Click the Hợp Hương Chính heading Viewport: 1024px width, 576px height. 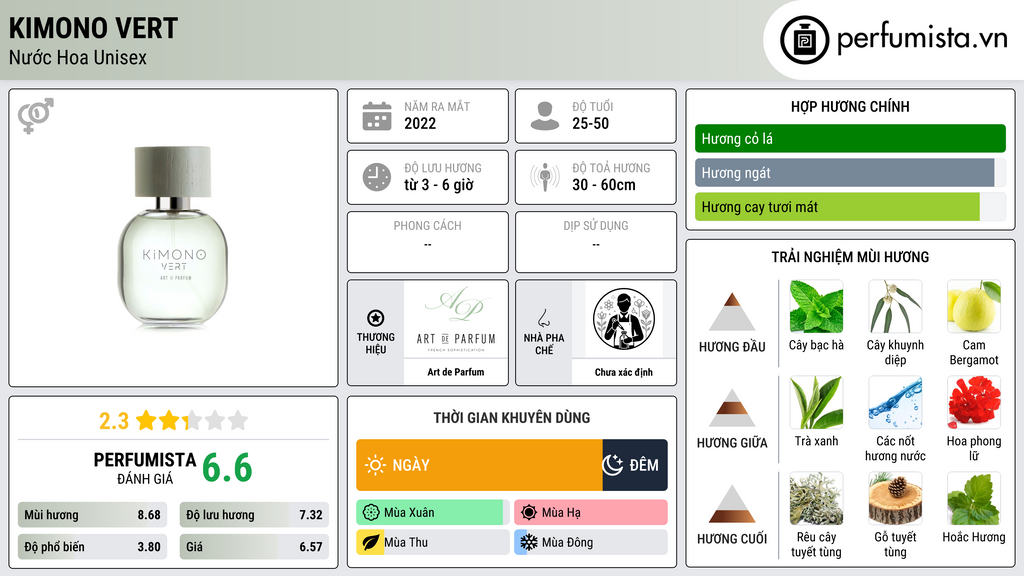(850, 106)
